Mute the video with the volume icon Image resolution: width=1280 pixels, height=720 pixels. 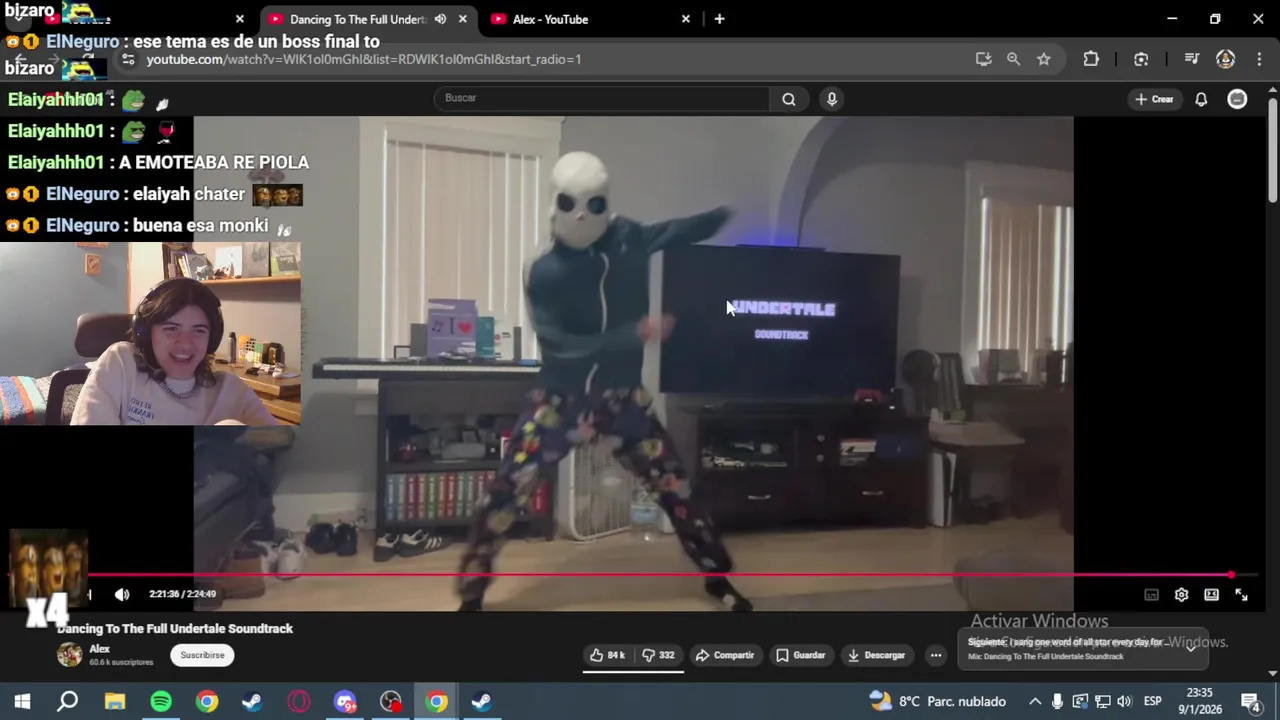coord(122,594)
